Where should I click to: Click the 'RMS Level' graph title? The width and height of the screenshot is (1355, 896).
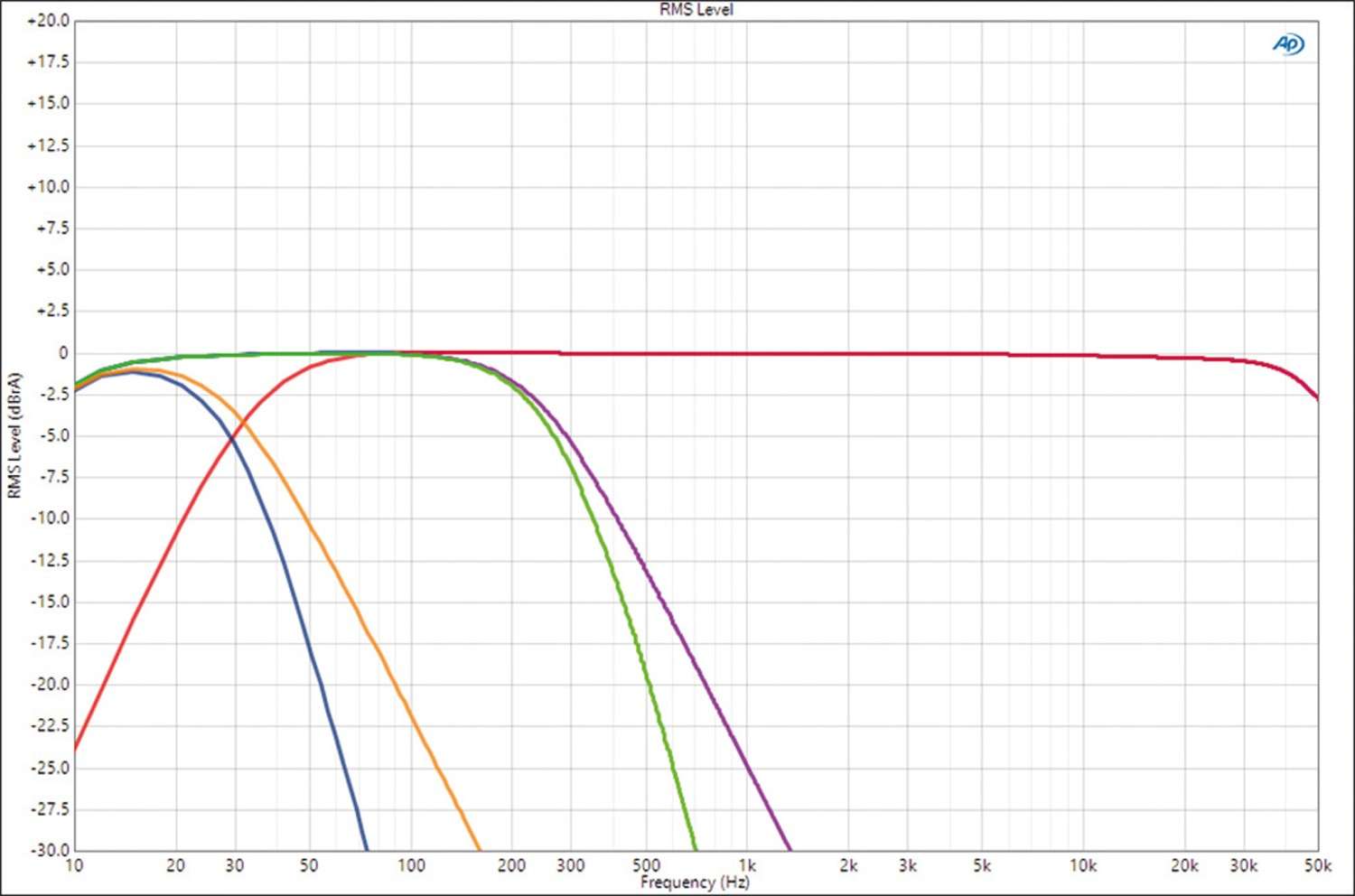coord(696,10)
